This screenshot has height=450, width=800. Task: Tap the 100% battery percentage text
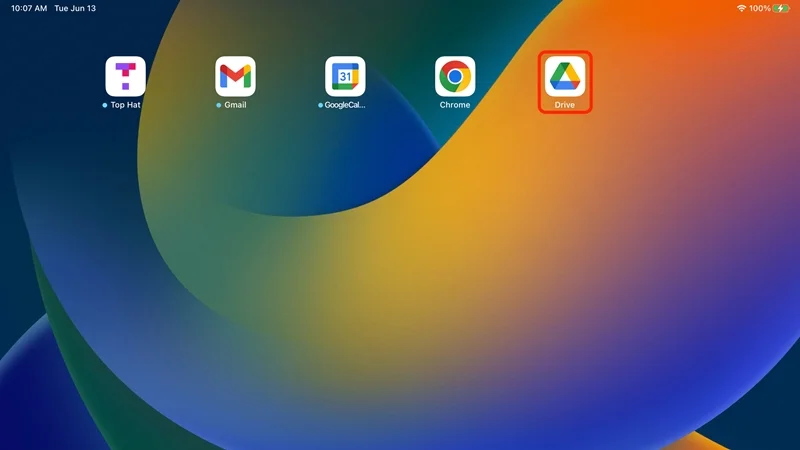click(x=760, y=8)
